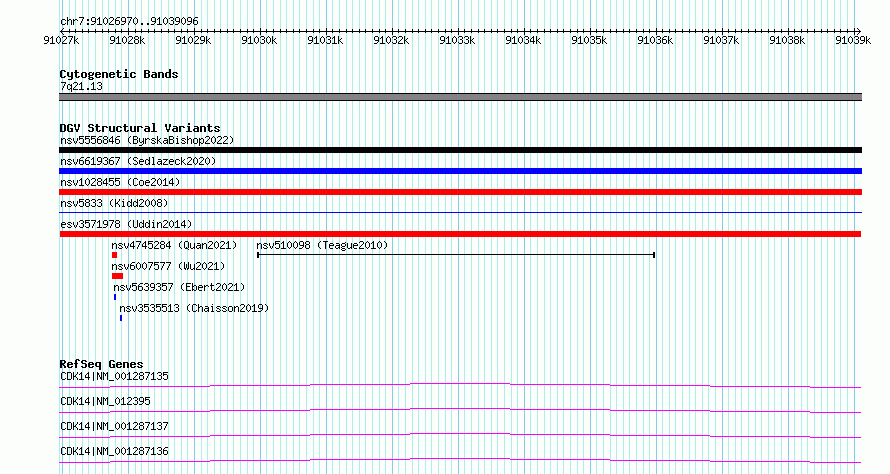The height and width of the screenshot is (474, 890).
Task: Click the esv3571978 (Uddin2014) label
Action: [x=126, y=224]
